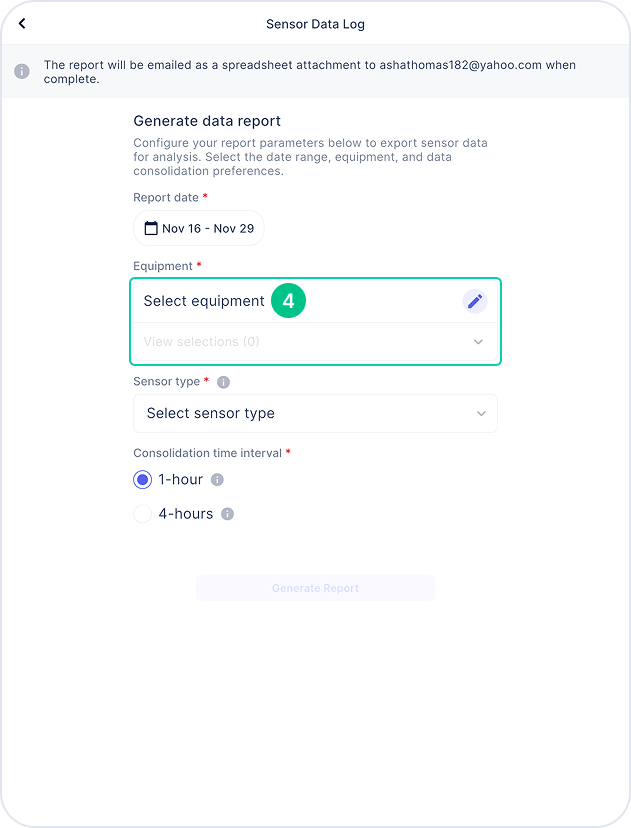
Task: Click the chevron in the sensor type field
Action: tap(481, 413)
